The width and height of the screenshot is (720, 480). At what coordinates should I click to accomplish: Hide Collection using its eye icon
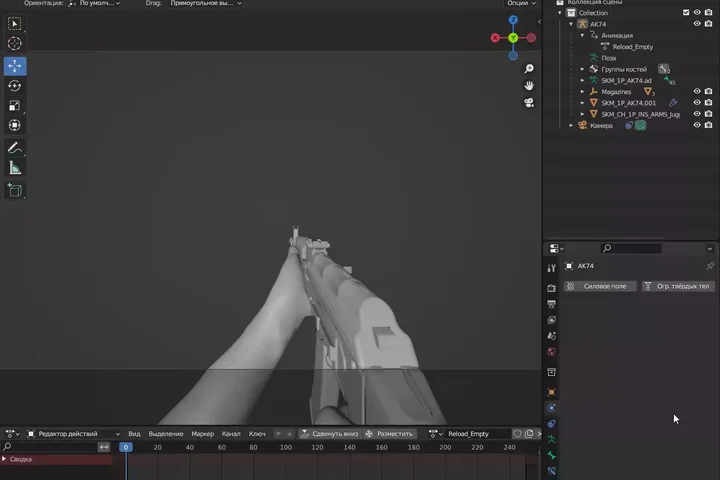[697, 13]
